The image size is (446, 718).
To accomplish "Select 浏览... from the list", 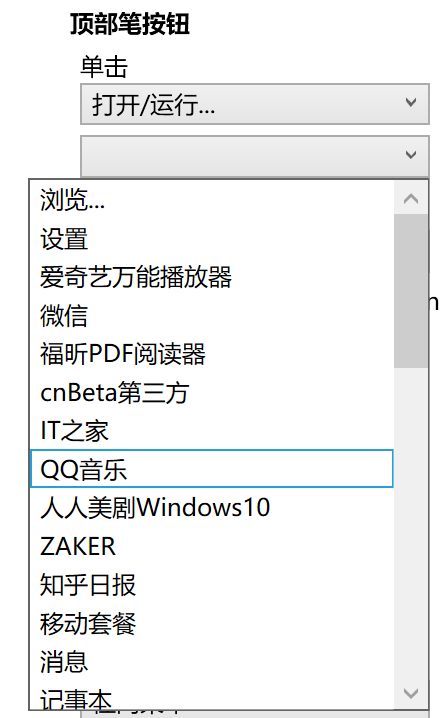I will [212, 200].
